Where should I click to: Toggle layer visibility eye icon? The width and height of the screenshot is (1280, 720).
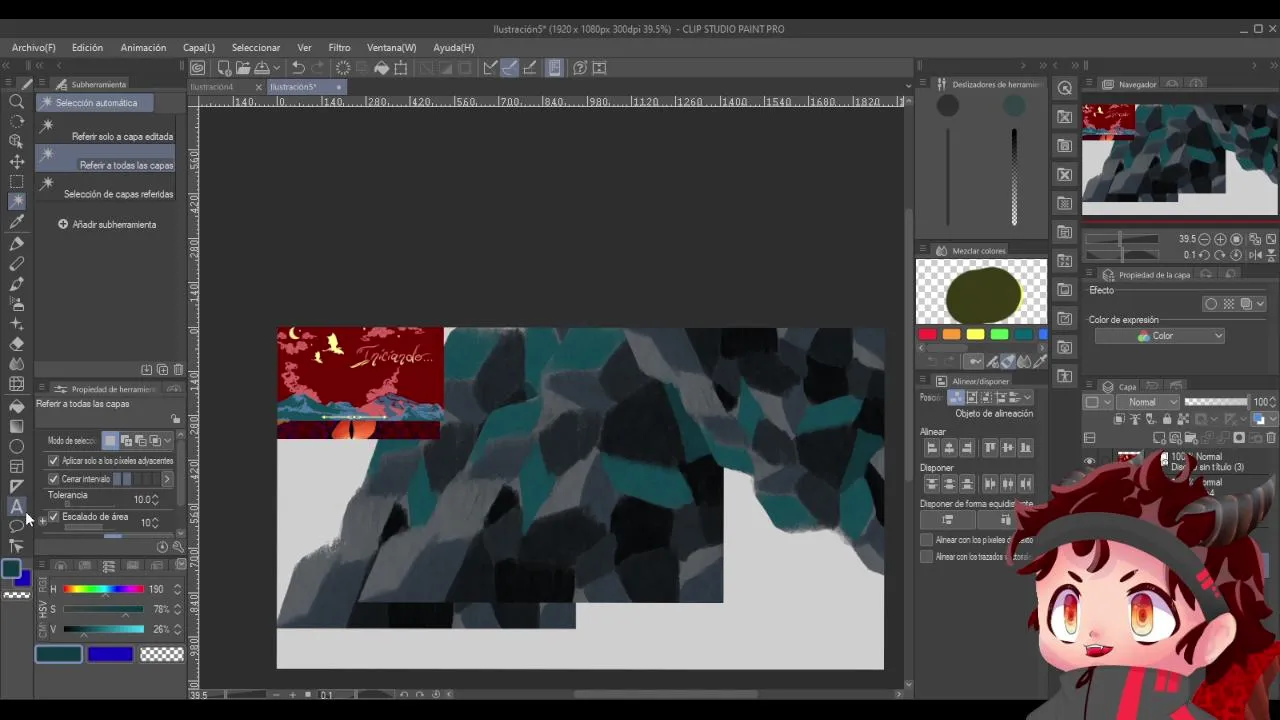click(x=1090, y=461)
